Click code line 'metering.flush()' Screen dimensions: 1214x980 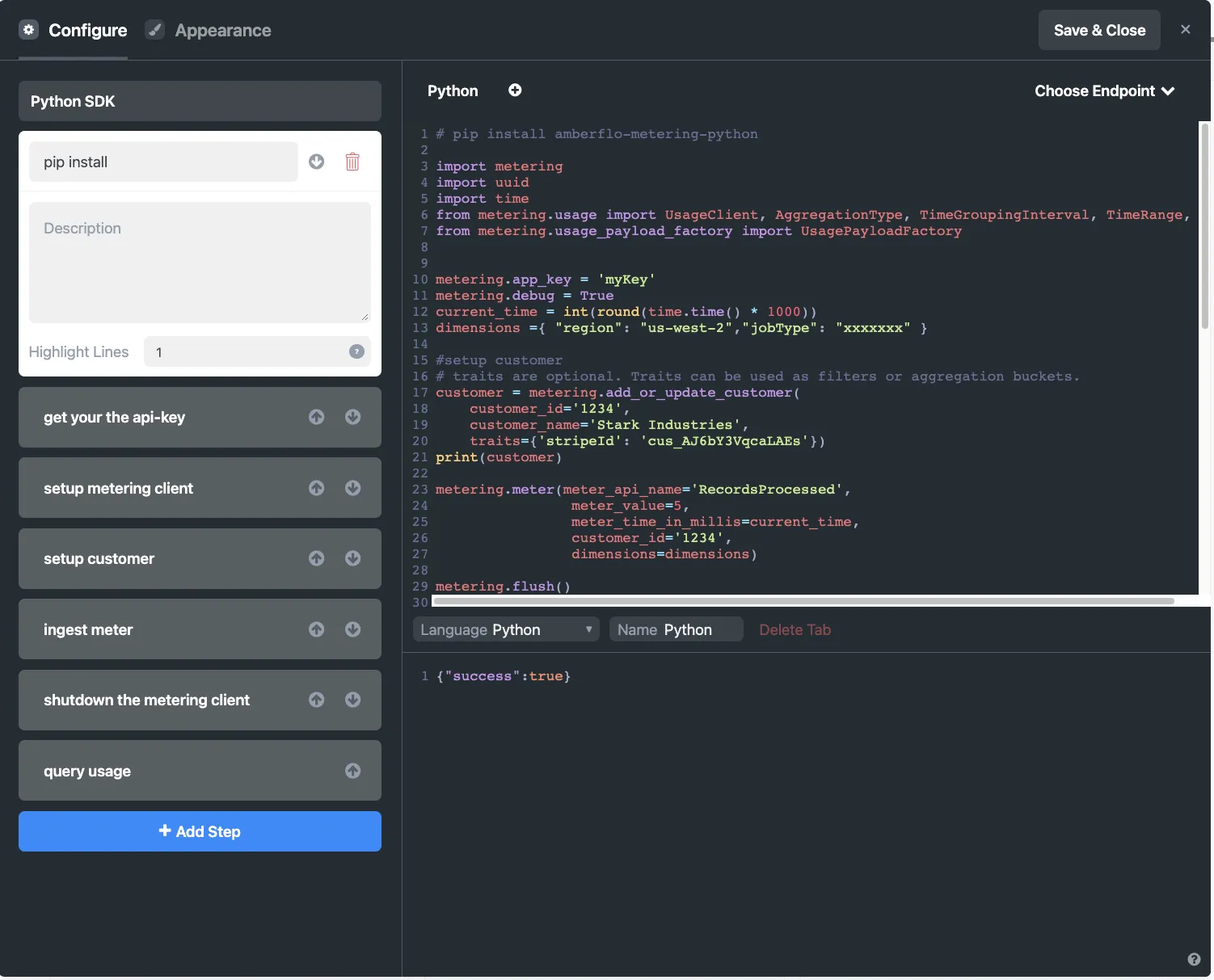pos(503,587)
